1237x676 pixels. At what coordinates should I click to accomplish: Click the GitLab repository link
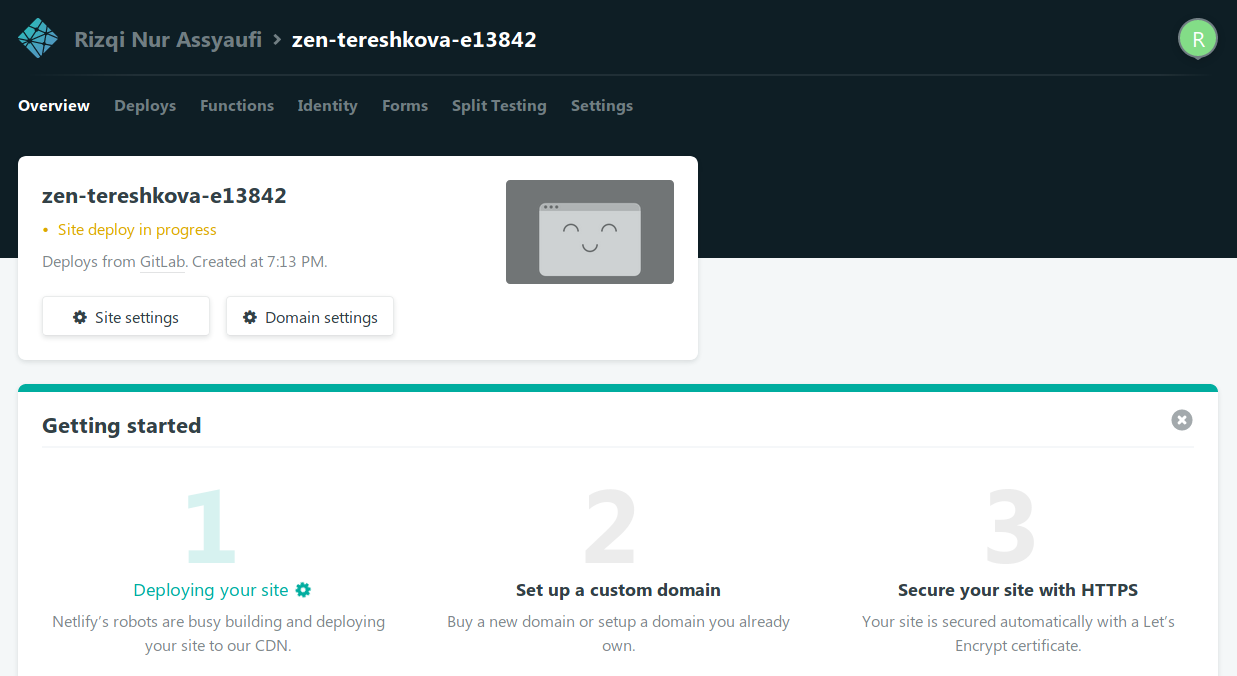163,262
